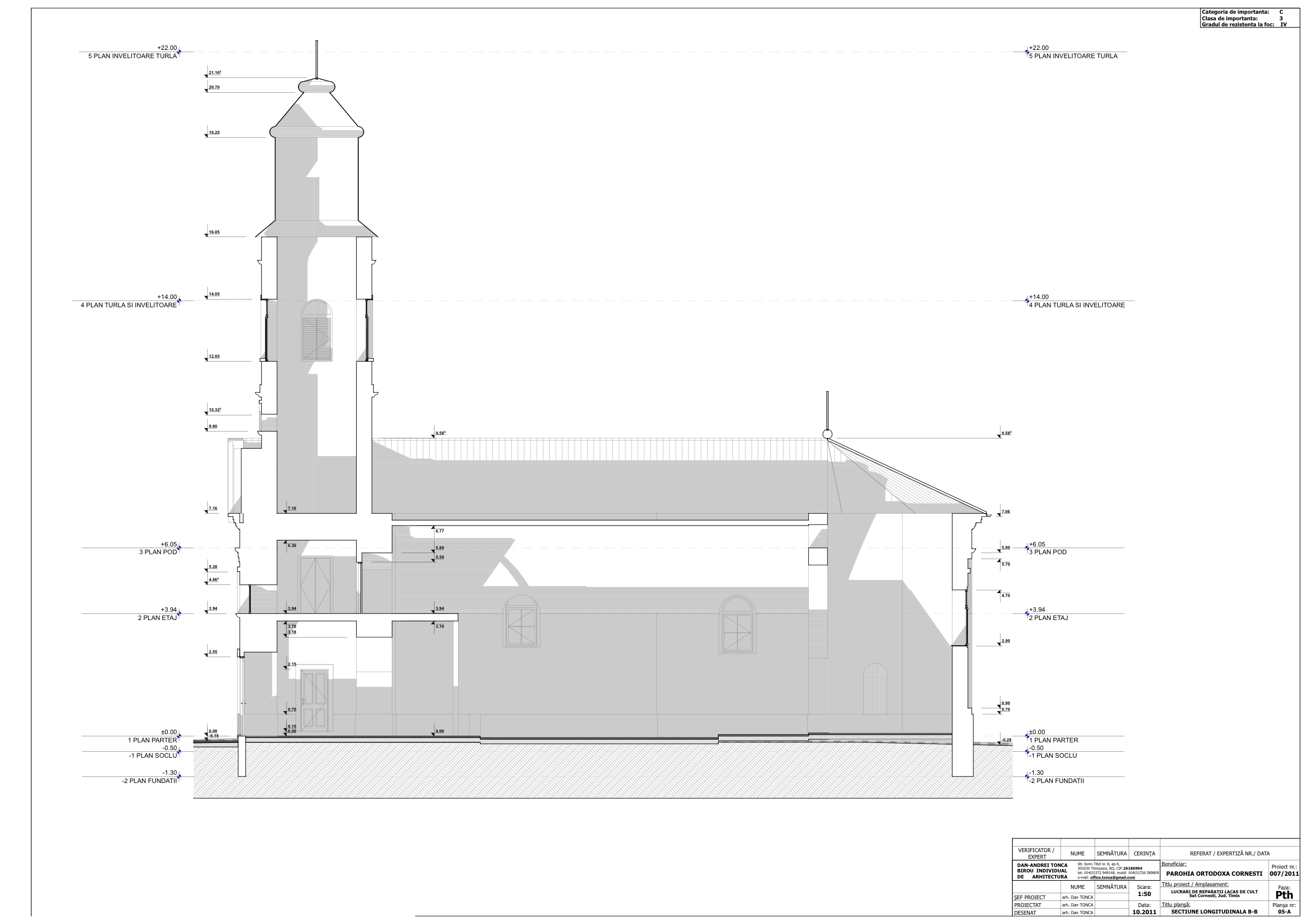
Task: Click the round finial ball atop the nave roof
Action: point(827,435)
